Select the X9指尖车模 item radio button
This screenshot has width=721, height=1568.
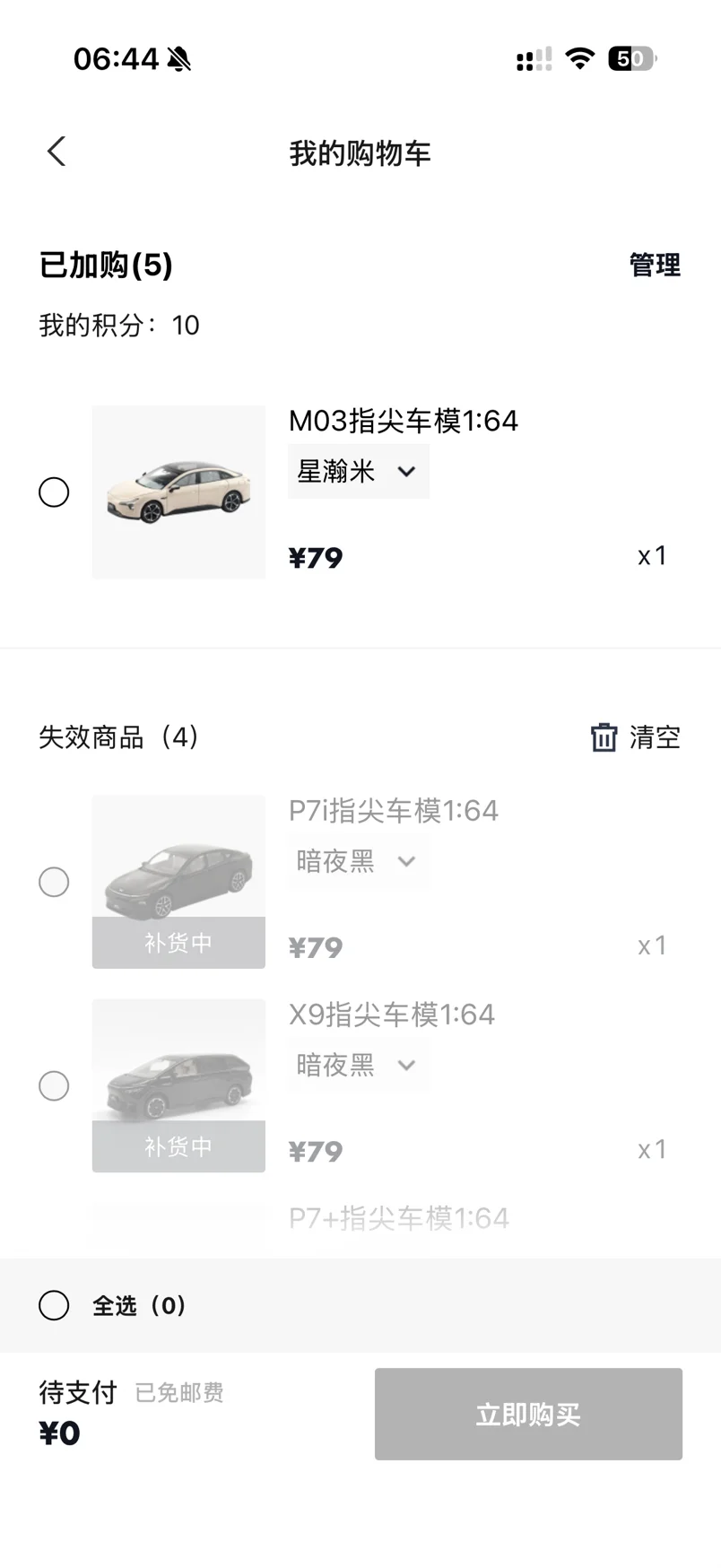tap(54, 1085)
